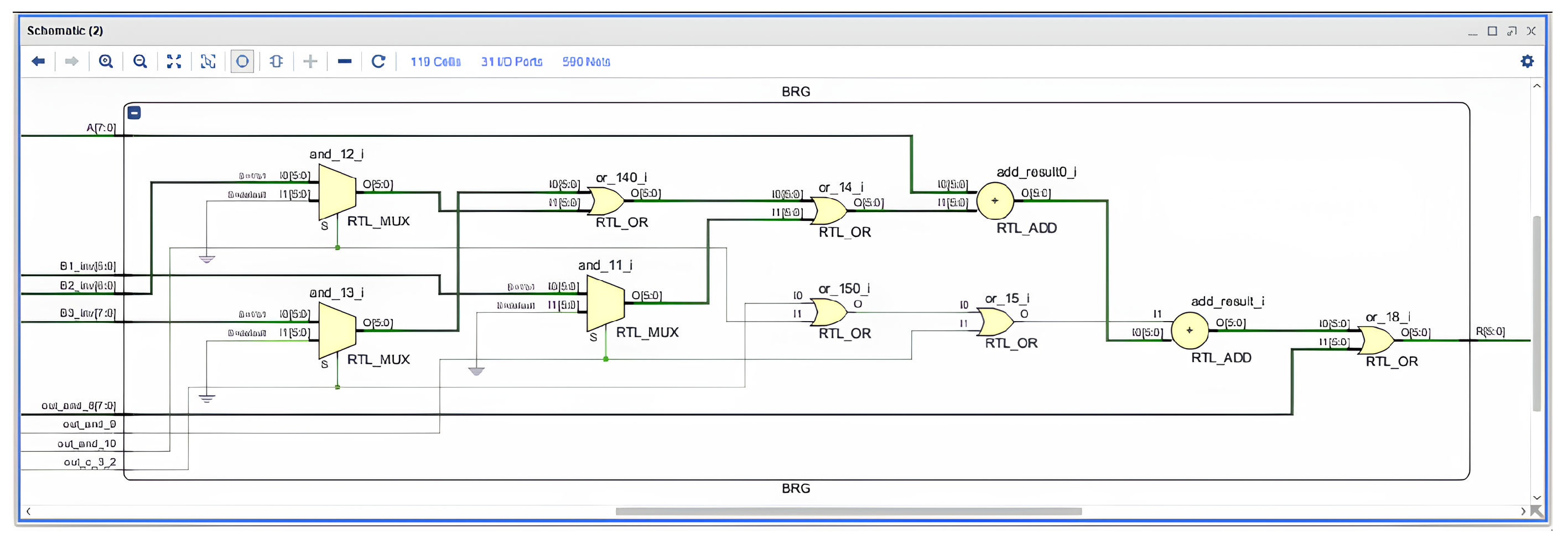1568x542 pixels.
Task: Click the plus expand toolbar button
Action: [x=310, y=61]
